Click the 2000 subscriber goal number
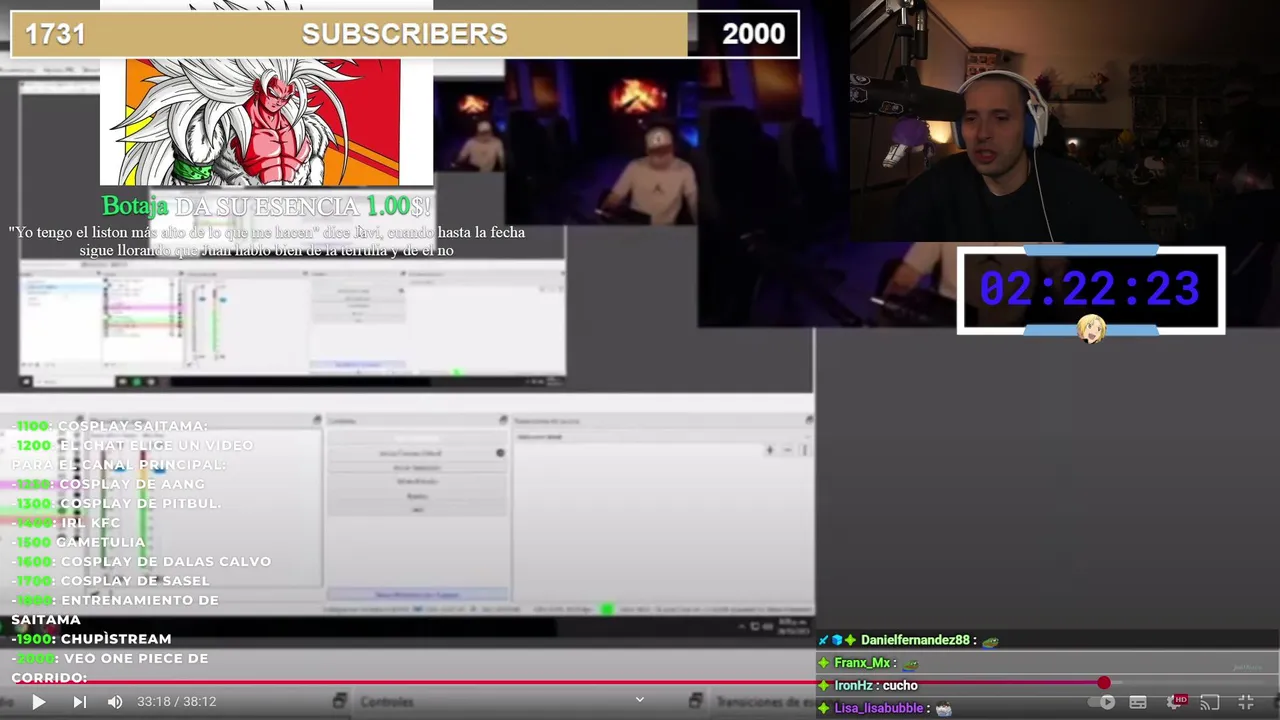 point(753,34)
